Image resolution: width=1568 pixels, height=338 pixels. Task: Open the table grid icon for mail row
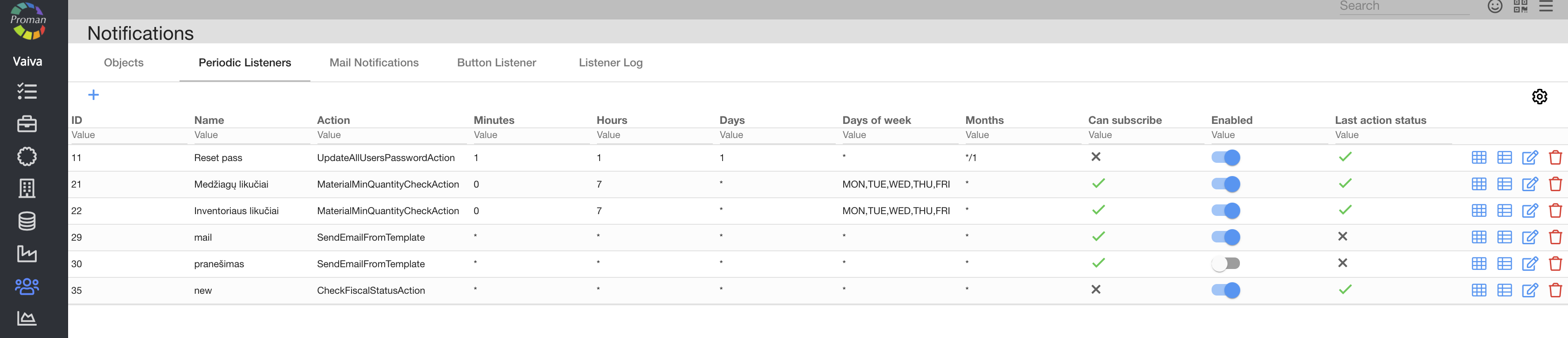pos(1479,238)
